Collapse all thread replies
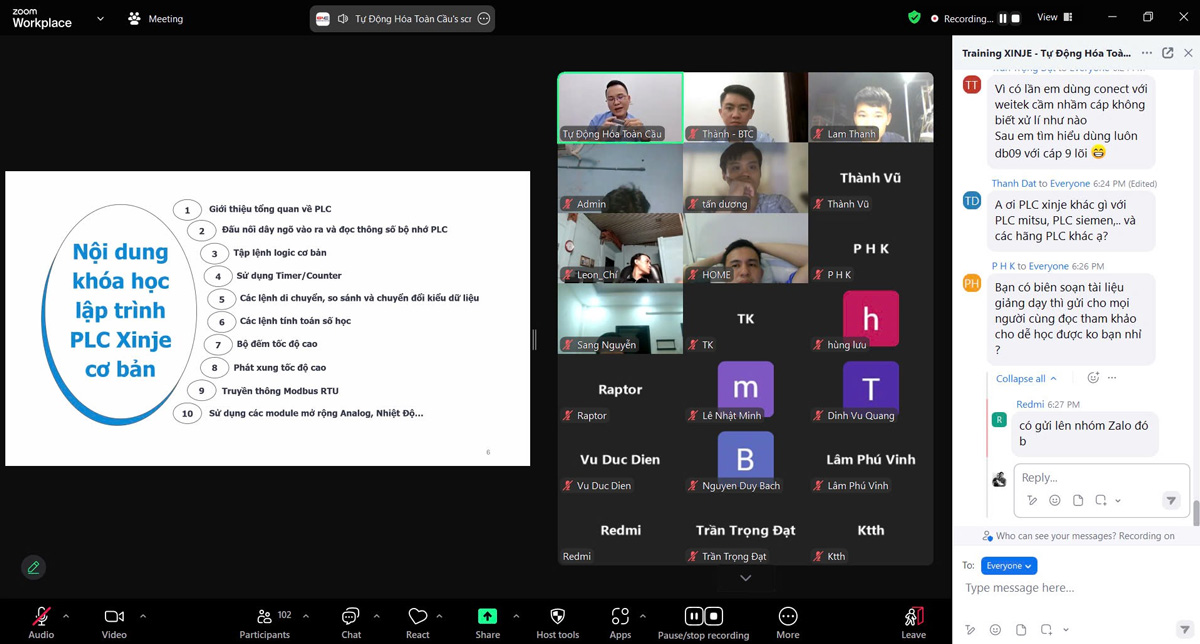Viewport: 1200px width, 644px height. tap(1025, 379)
